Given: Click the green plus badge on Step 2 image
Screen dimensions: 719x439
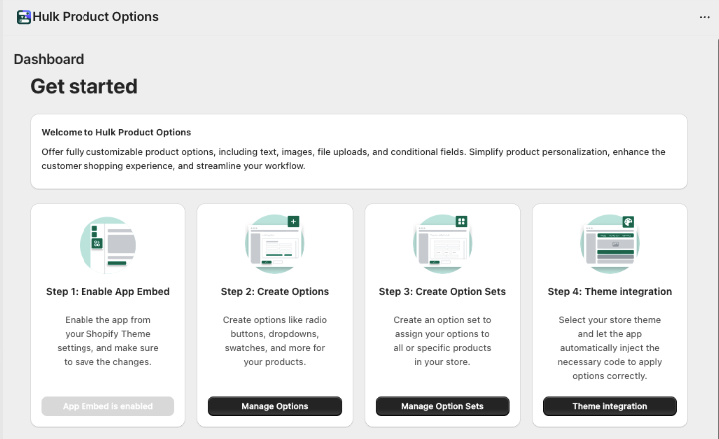Looking at the screenshot, I should (x=293, y=222).
